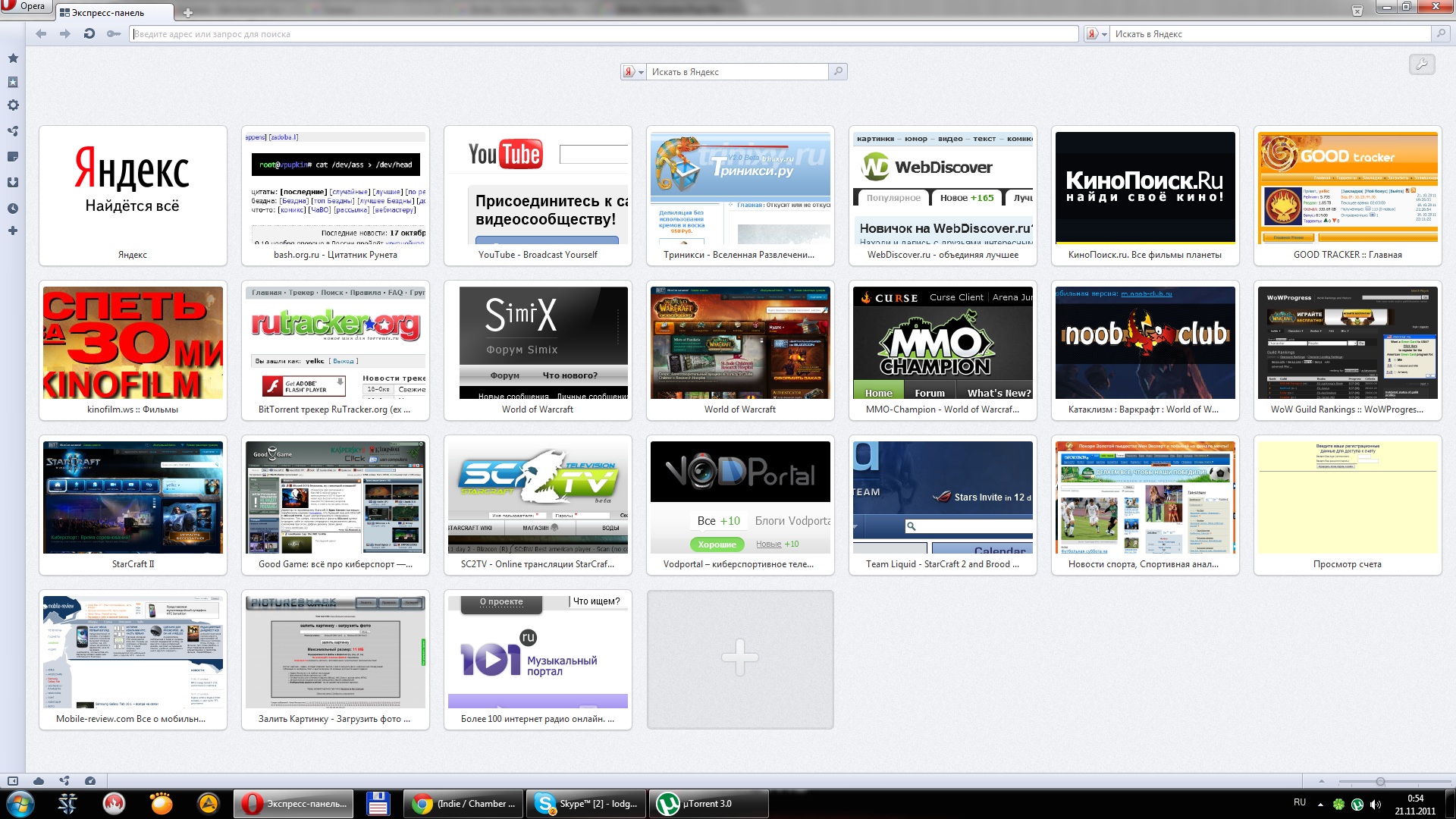Add a new speed dial entry tile
The width and height of the screenshot is (1456, 819).
tap(740, 660)
